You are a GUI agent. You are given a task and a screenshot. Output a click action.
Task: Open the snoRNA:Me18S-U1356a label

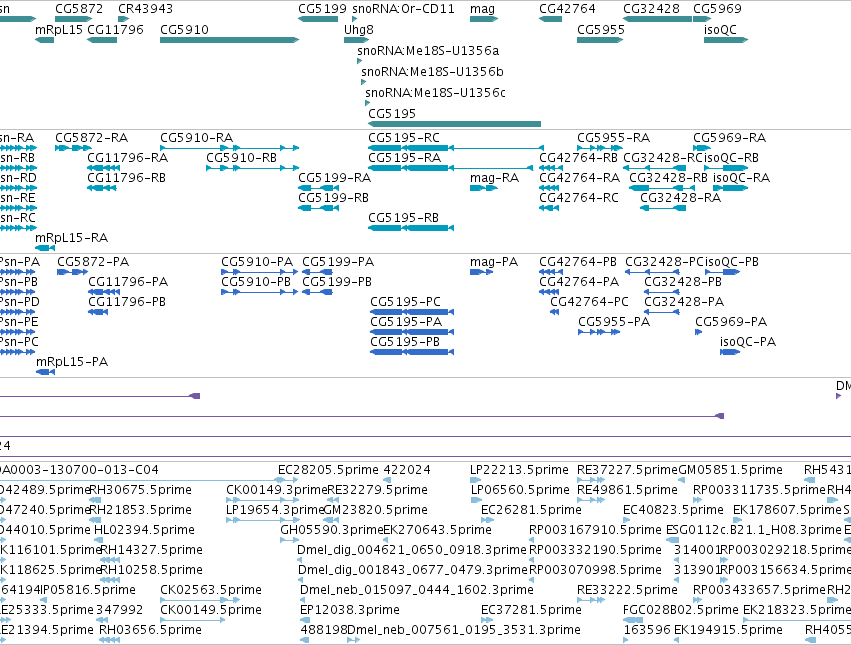coord(428,50)
